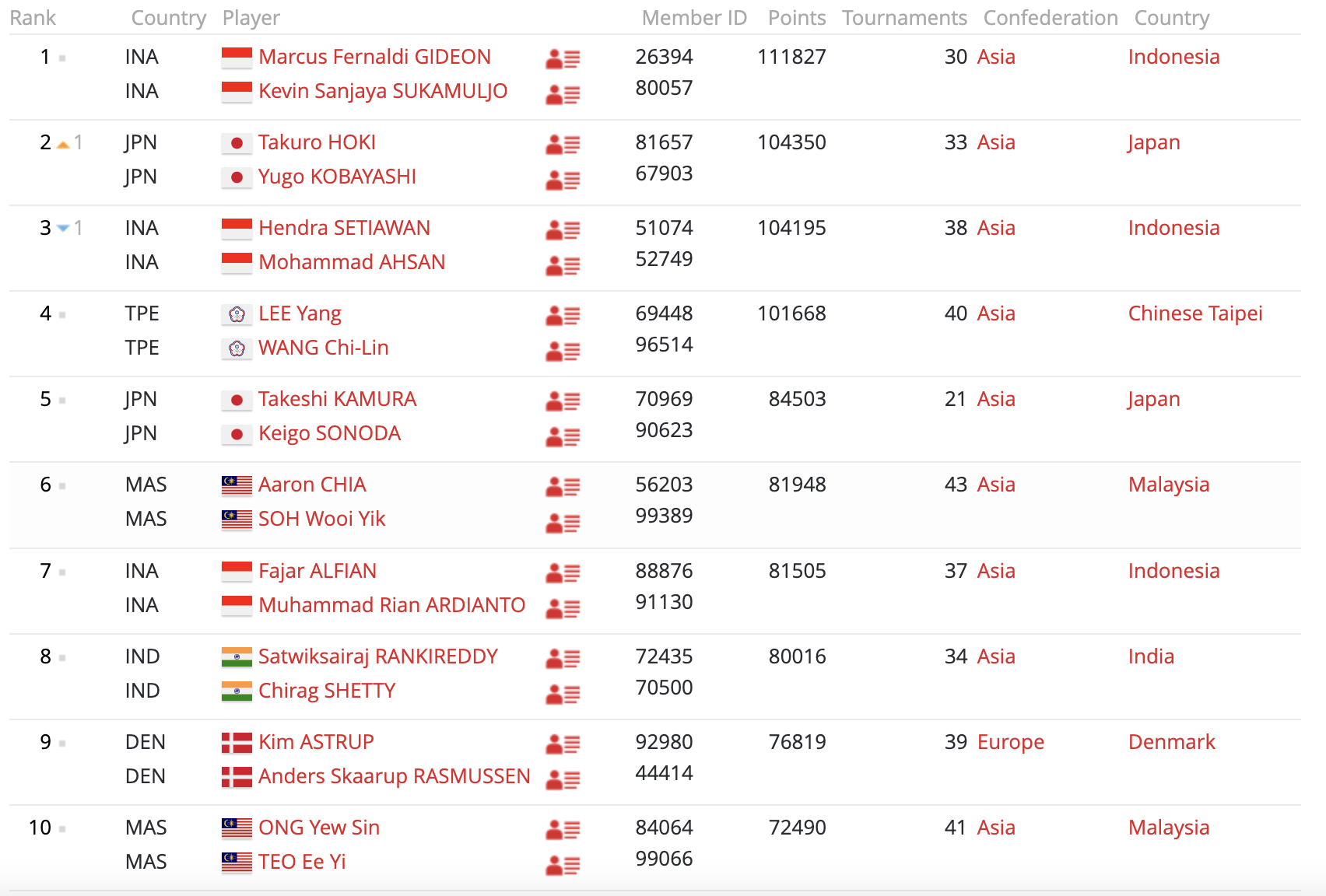This screenshot has width=1326, height=896.
Task: Click profile card icon beside Yugo KOBAYASHI
Action: click(563, 180)
